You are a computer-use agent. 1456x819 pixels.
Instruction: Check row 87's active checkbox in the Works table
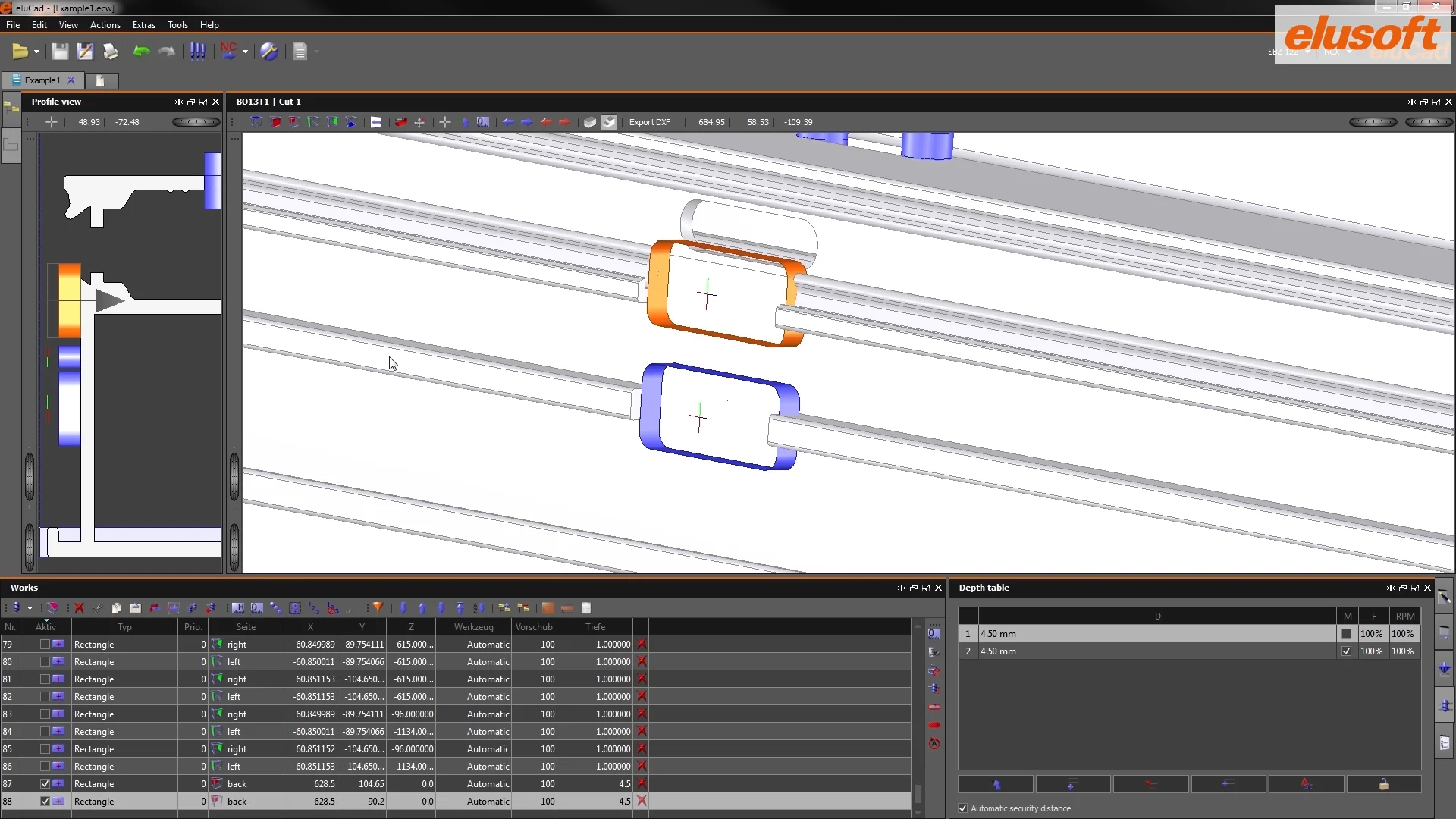point(44,783)
